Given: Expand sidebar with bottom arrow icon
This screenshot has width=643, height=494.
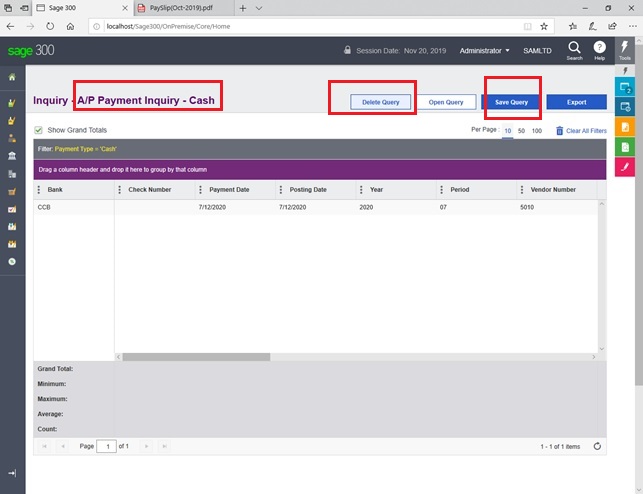Looking at the screenshot, I should 12,473.
